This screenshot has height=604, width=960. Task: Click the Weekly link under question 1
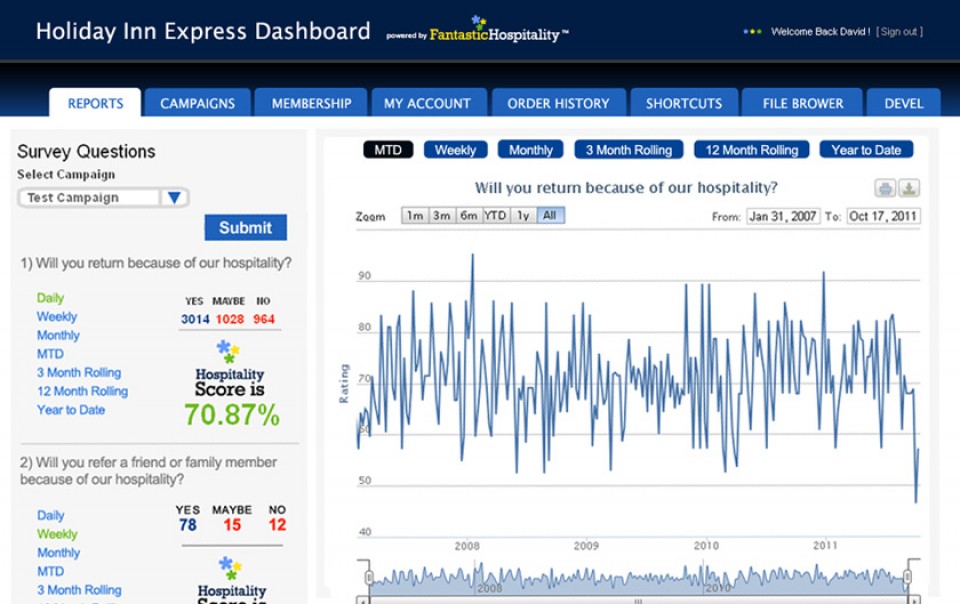pos(57,317)
